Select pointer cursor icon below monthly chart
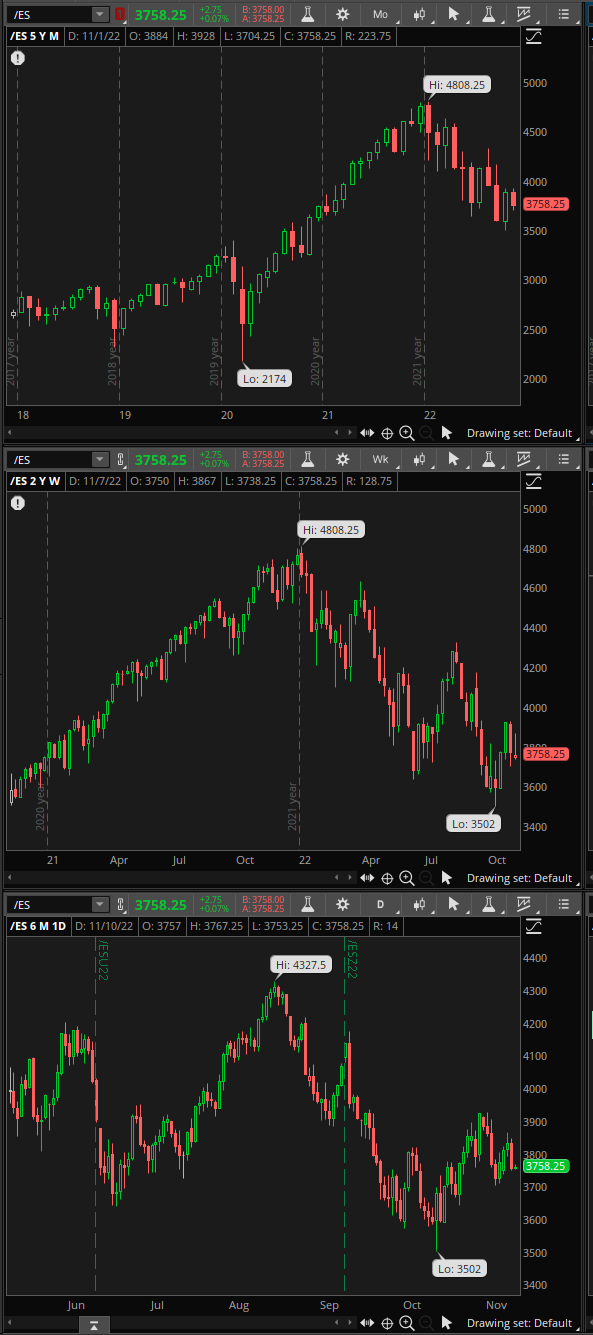The width and height of the screenshot is (593, 1335). click(446, 433)
